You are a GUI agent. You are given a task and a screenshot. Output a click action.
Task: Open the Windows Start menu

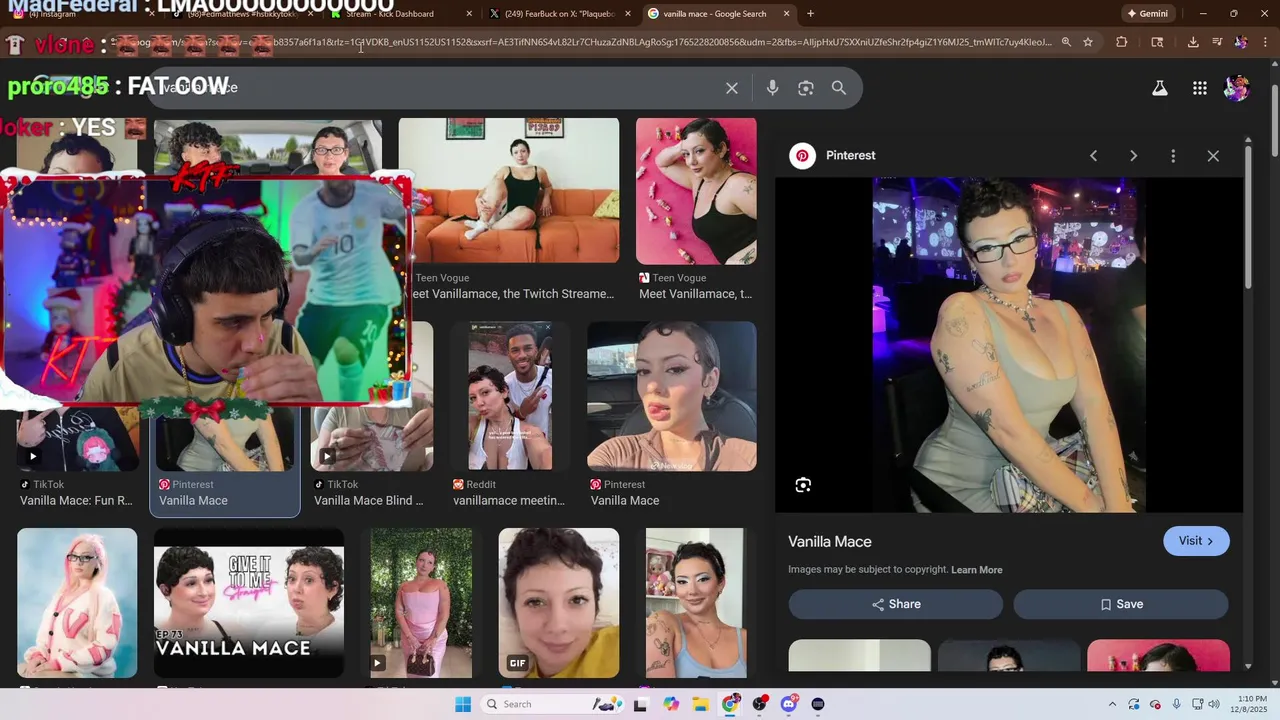[x=462, y=704]
